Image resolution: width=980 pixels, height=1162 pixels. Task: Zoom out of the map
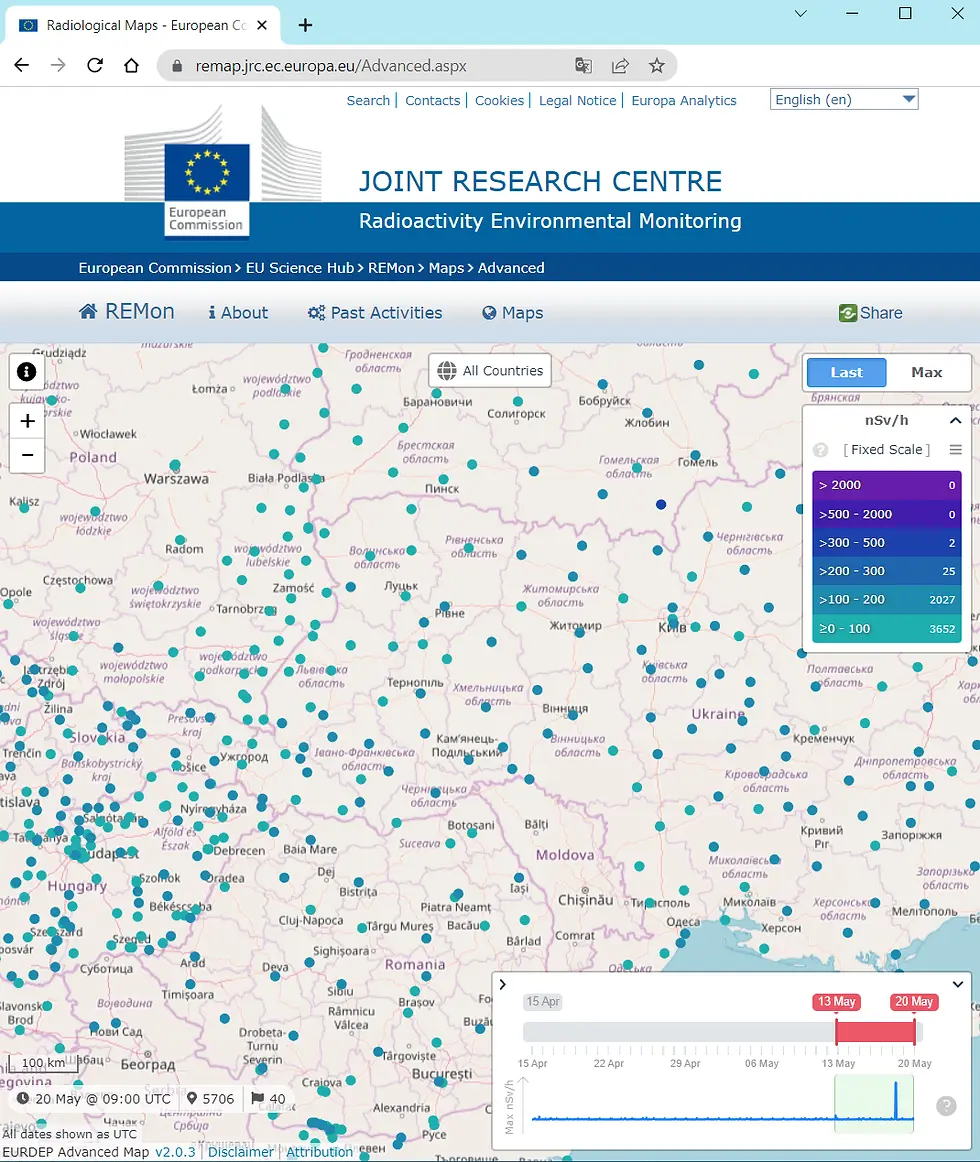click(x=27, y=455)
